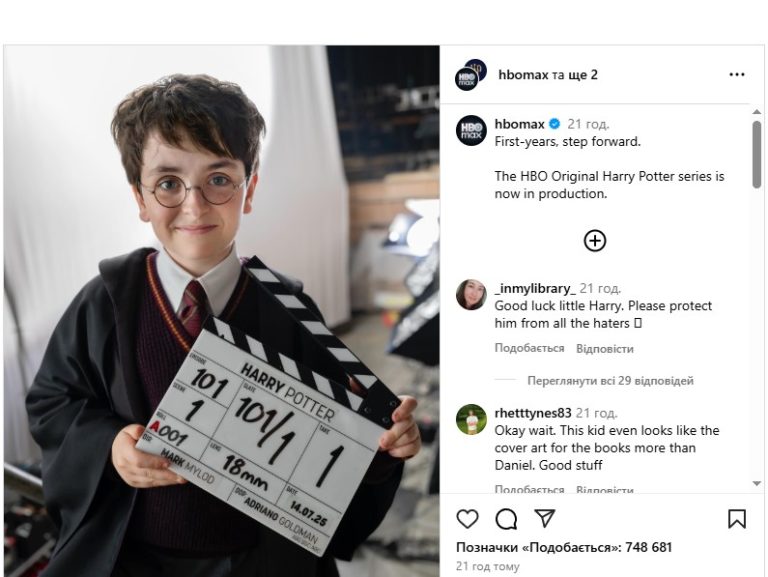Open _inmylibrary_ profile from username

(x=535, y=288)
